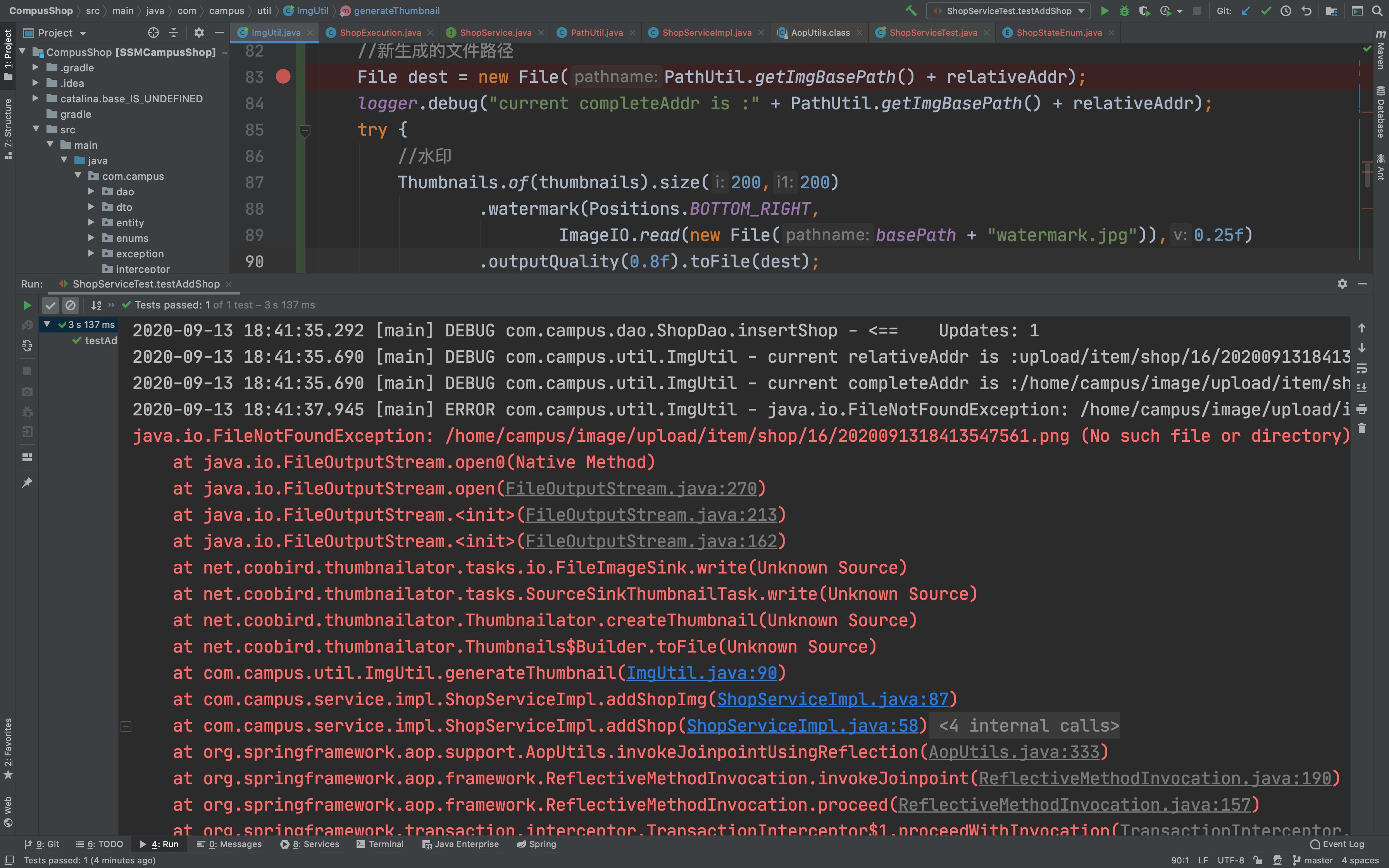Click the FileOutputStream.java:270 hyperlink
Image resolution: width=1389 pixels, height=868 pixels.
[x=635, y=488]
